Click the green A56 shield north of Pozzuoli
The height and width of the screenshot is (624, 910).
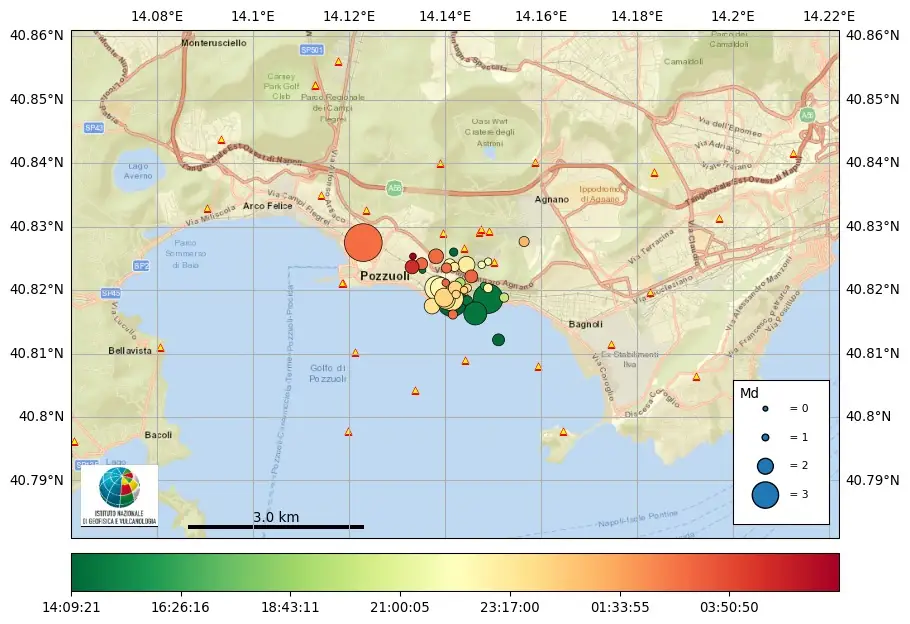click(394, 188)
